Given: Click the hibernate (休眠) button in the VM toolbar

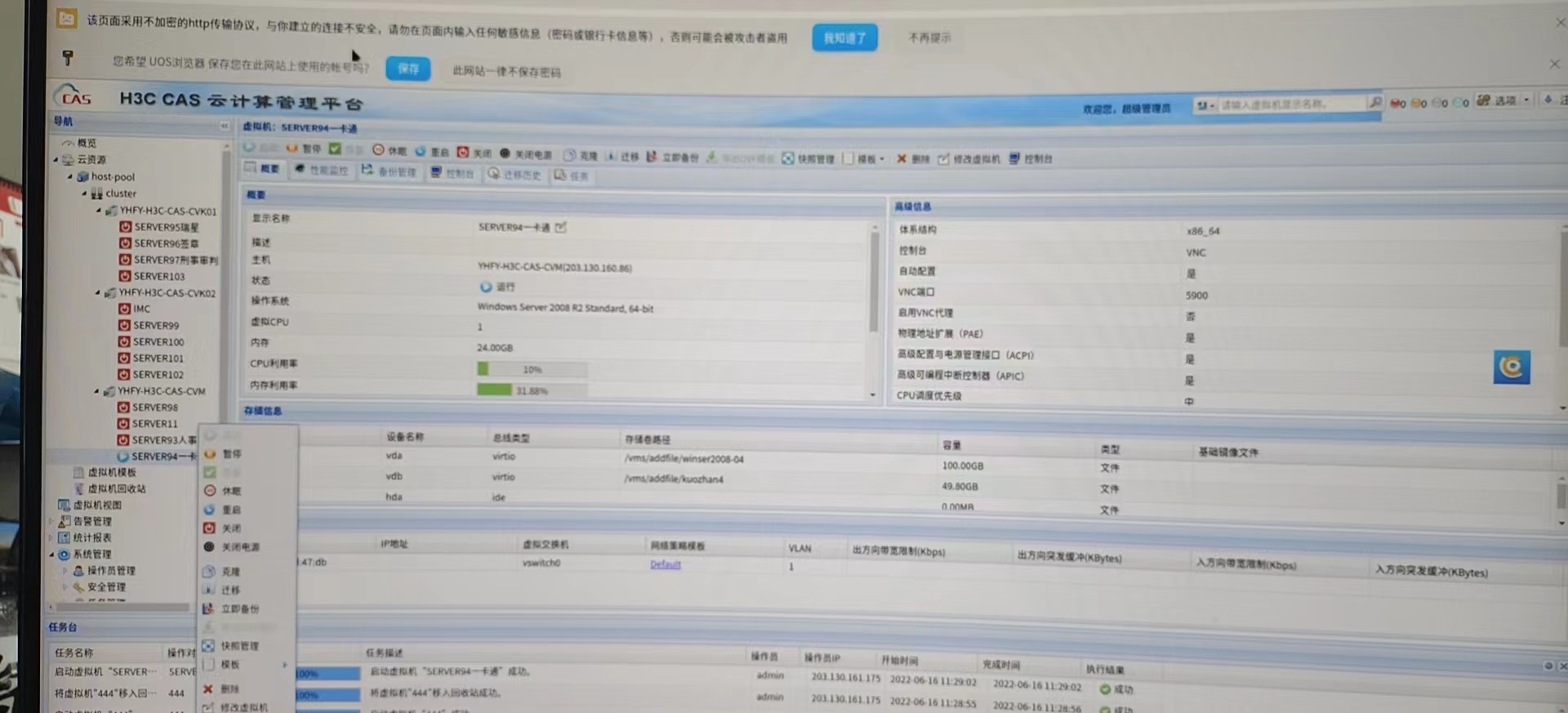Looking at the screenshot, I should [390, 150].
